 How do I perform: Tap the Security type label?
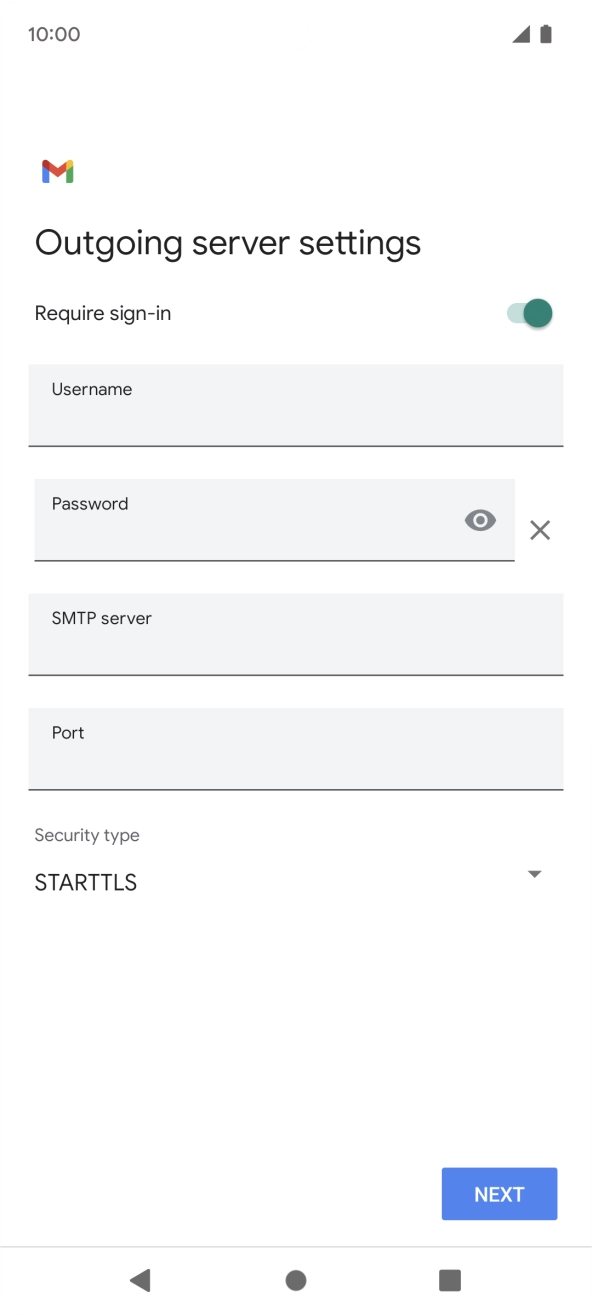point(87,835)
